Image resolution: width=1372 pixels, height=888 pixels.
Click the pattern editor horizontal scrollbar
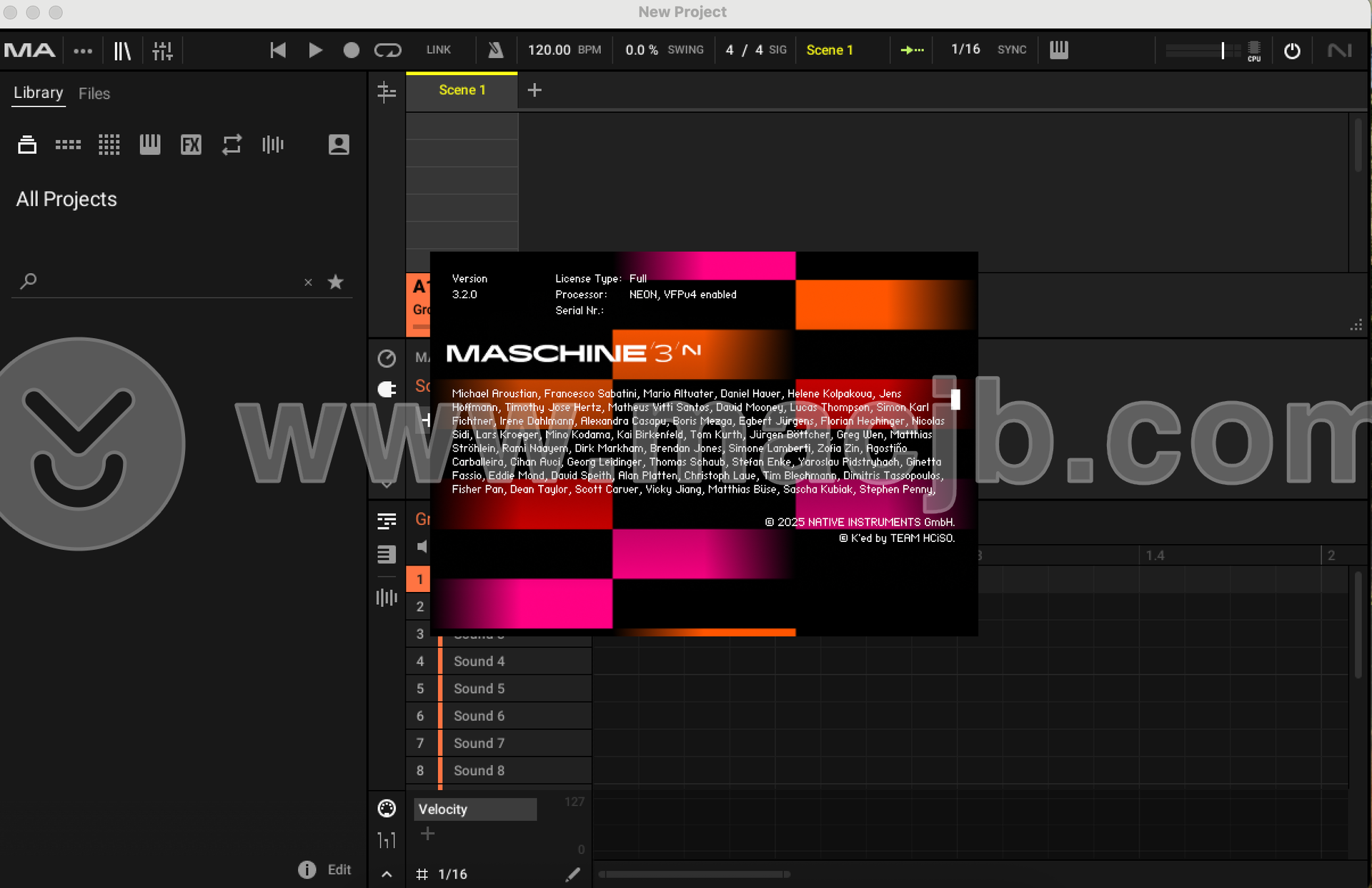695,874
